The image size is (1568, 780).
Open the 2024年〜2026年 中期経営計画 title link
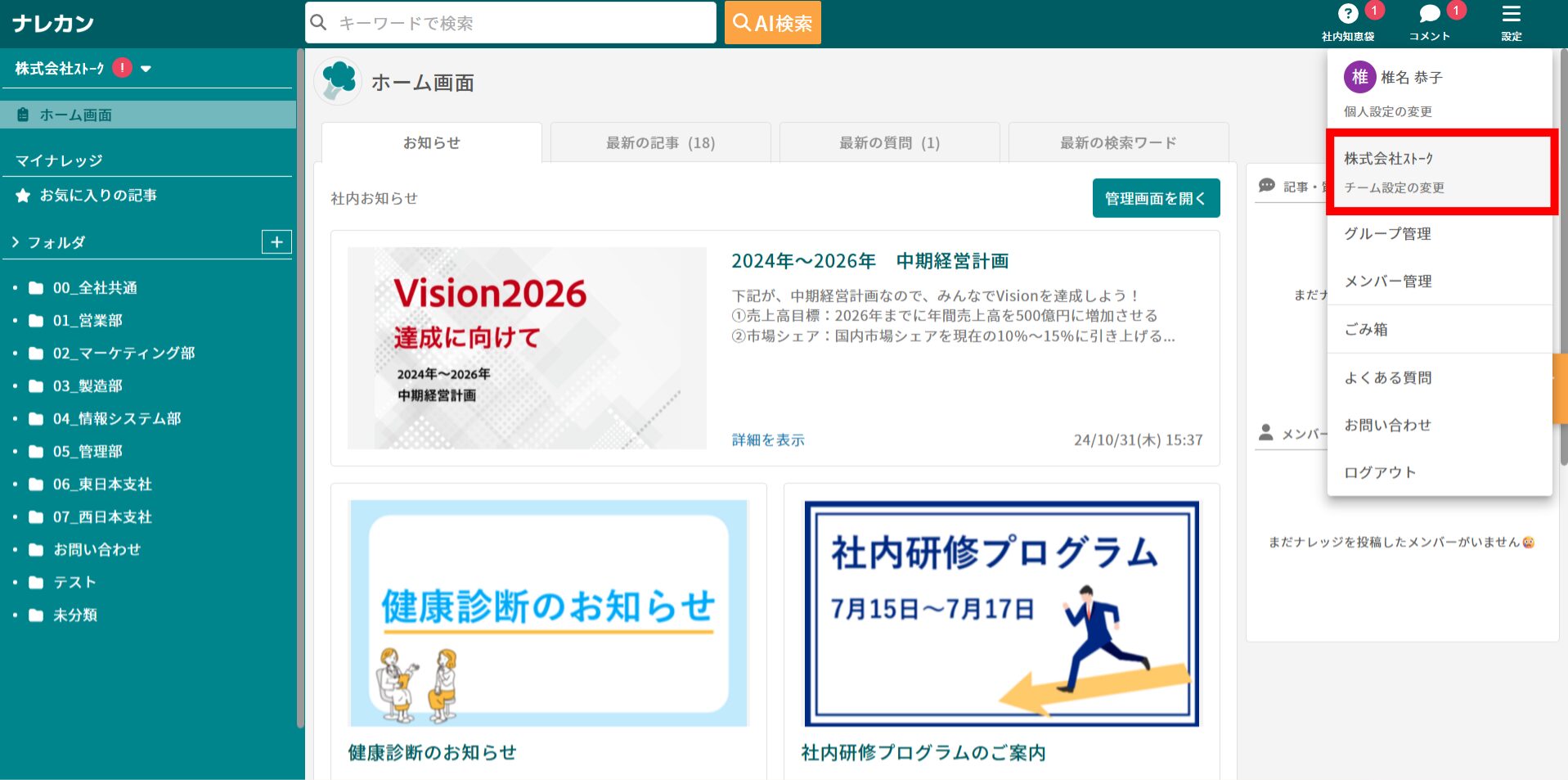(869, 261)
